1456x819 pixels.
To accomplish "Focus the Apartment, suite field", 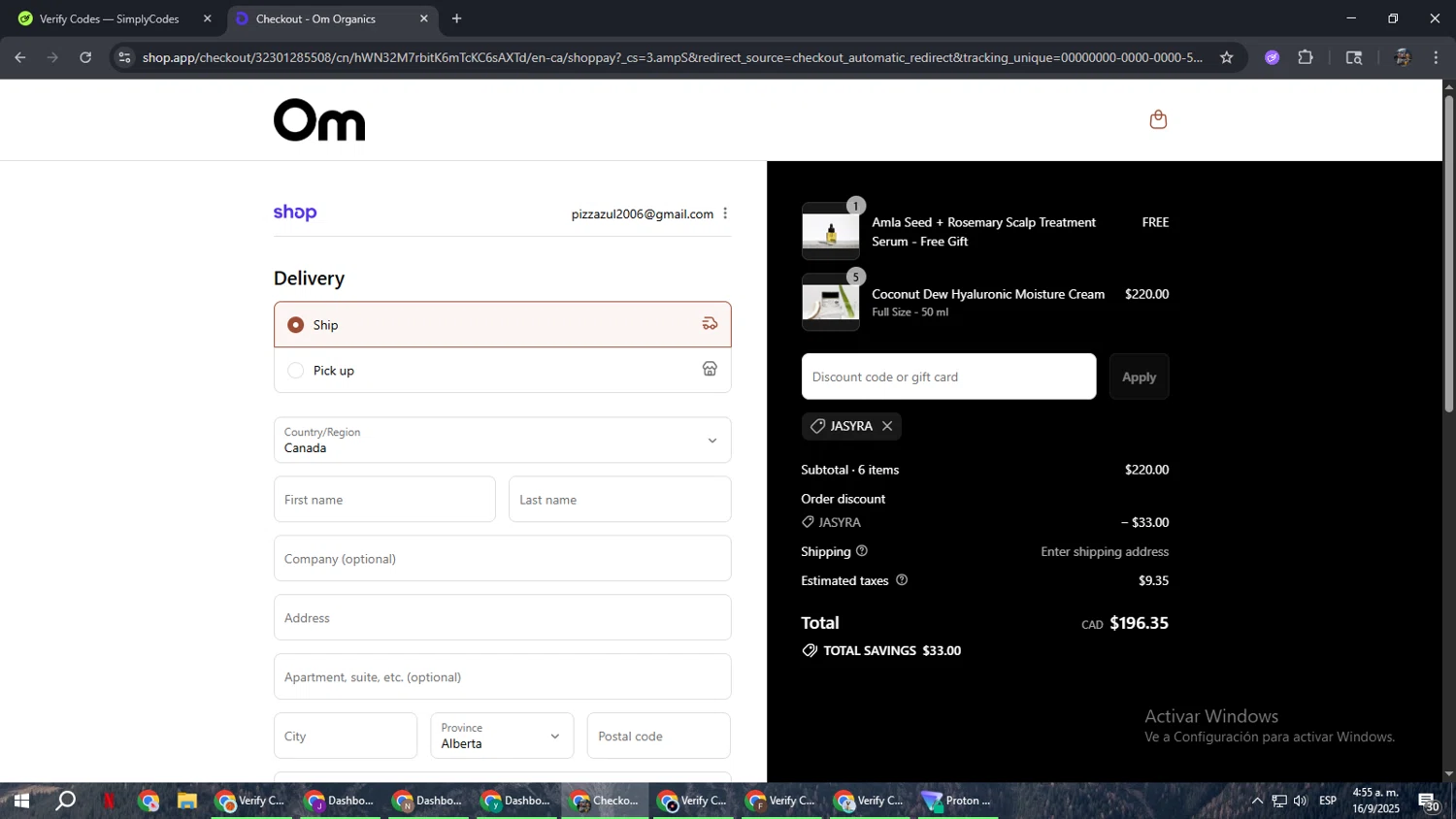I will pyautogui.click(x=502, y=676).
